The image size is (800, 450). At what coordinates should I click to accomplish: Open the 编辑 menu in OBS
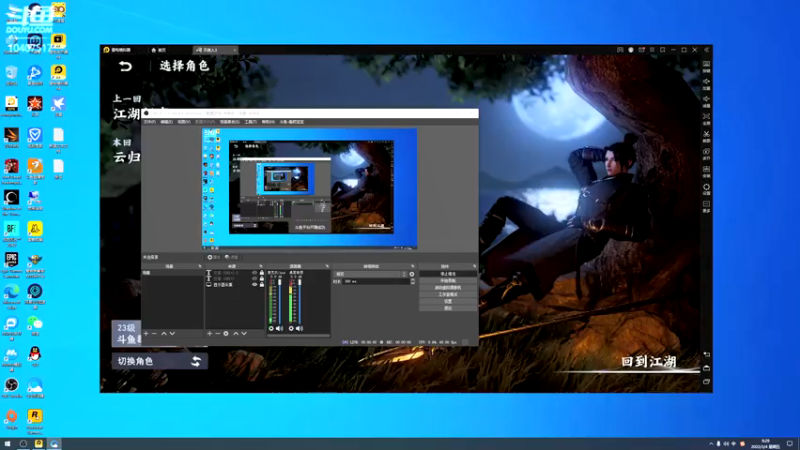tap(166, 122)
